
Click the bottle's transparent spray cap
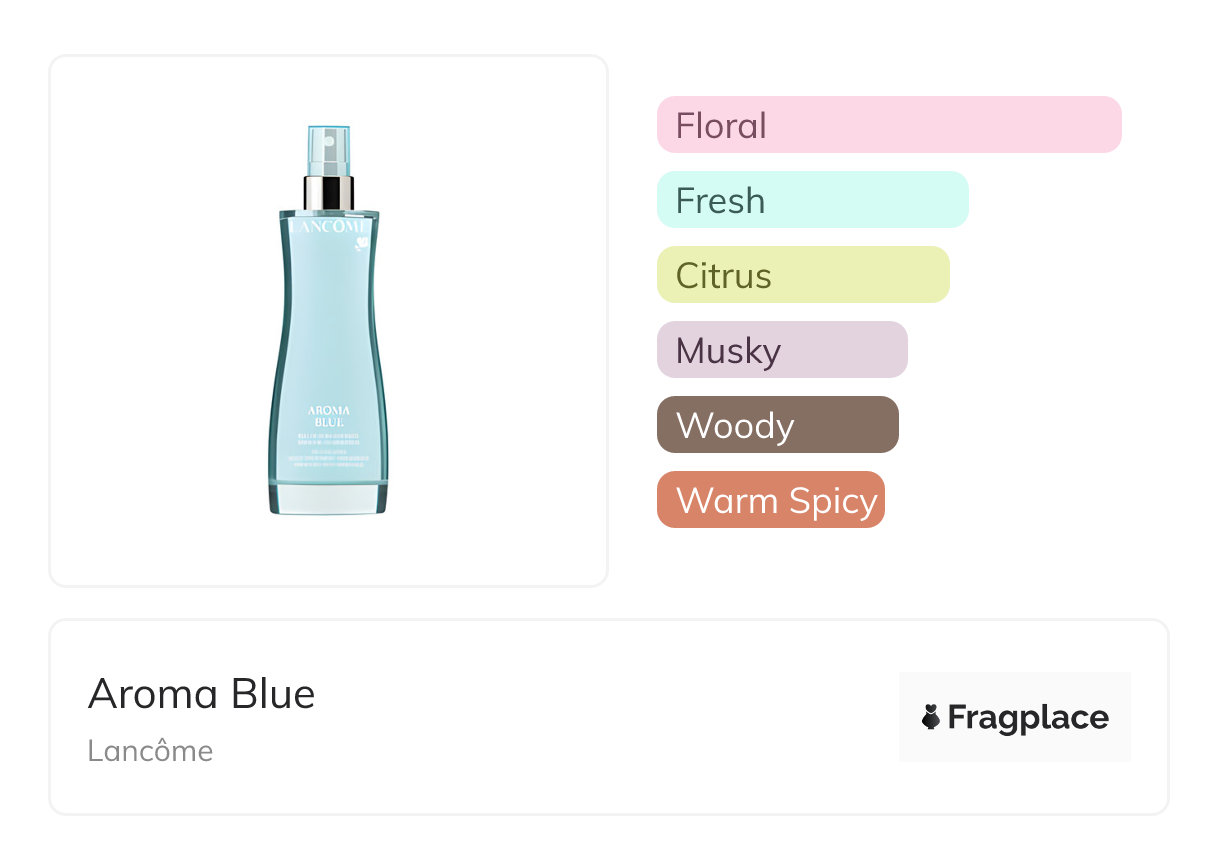tap(328, 150)
